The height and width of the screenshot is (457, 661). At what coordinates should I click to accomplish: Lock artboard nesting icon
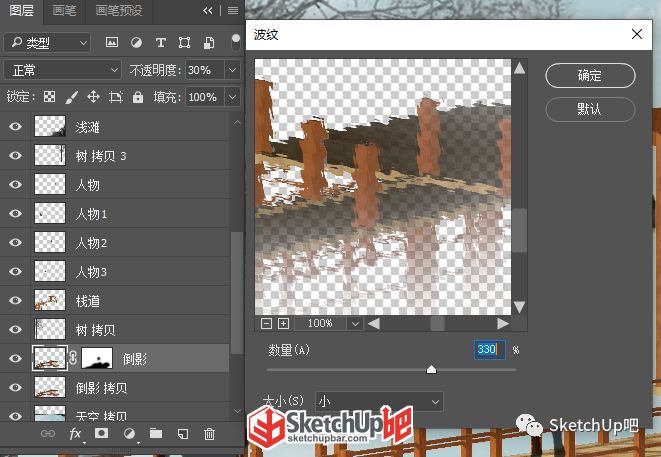coord(116,97)
